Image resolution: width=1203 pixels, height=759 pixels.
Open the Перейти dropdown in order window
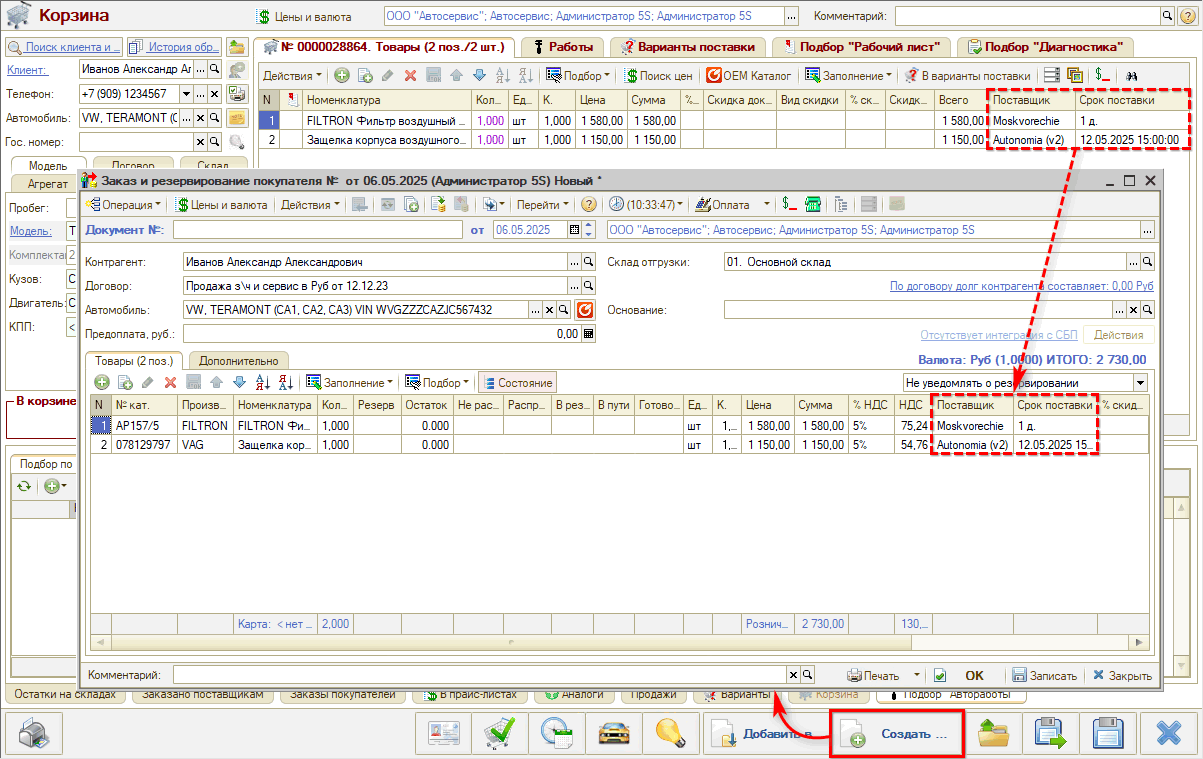[x=544, y=204]
